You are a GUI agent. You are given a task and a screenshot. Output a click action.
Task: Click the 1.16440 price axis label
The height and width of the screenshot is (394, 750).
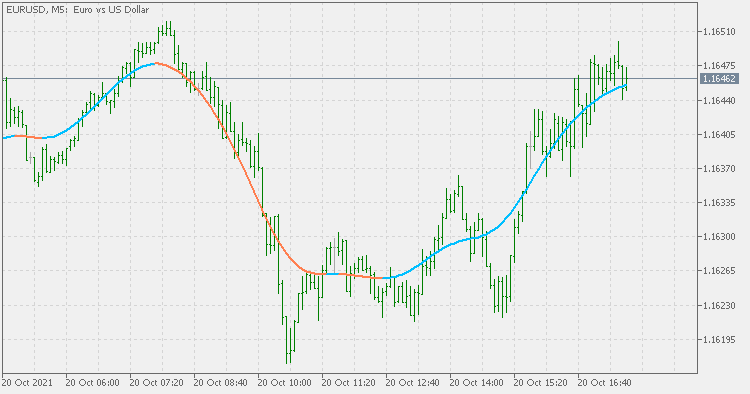click(719, 100)
